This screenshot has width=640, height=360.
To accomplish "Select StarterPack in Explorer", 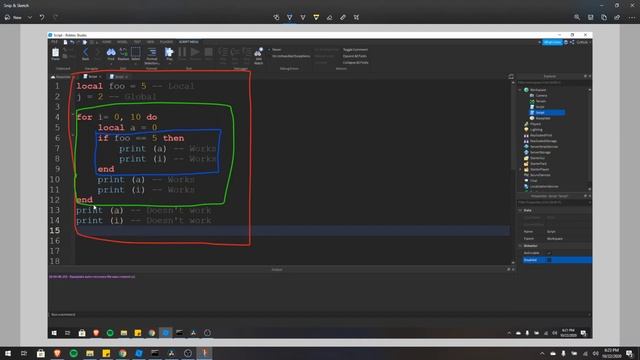I will (538, 164).
